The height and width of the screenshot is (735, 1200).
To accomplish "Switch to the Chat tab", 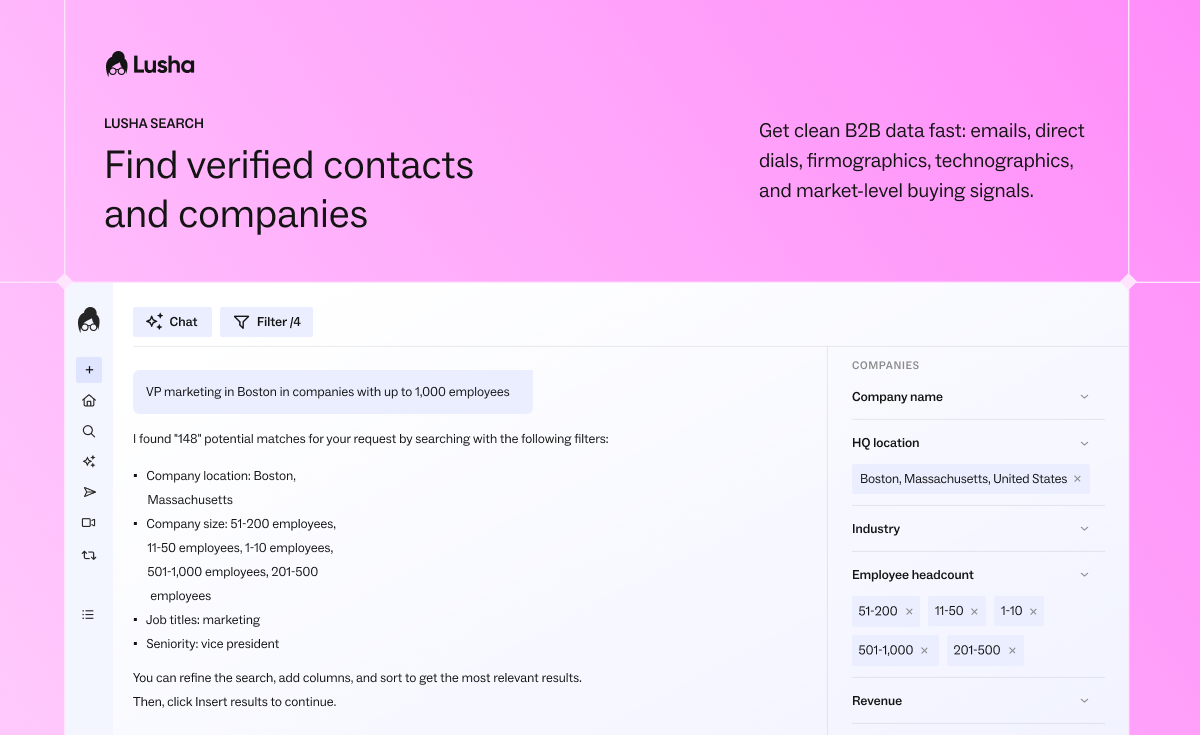I will [172, 322].
